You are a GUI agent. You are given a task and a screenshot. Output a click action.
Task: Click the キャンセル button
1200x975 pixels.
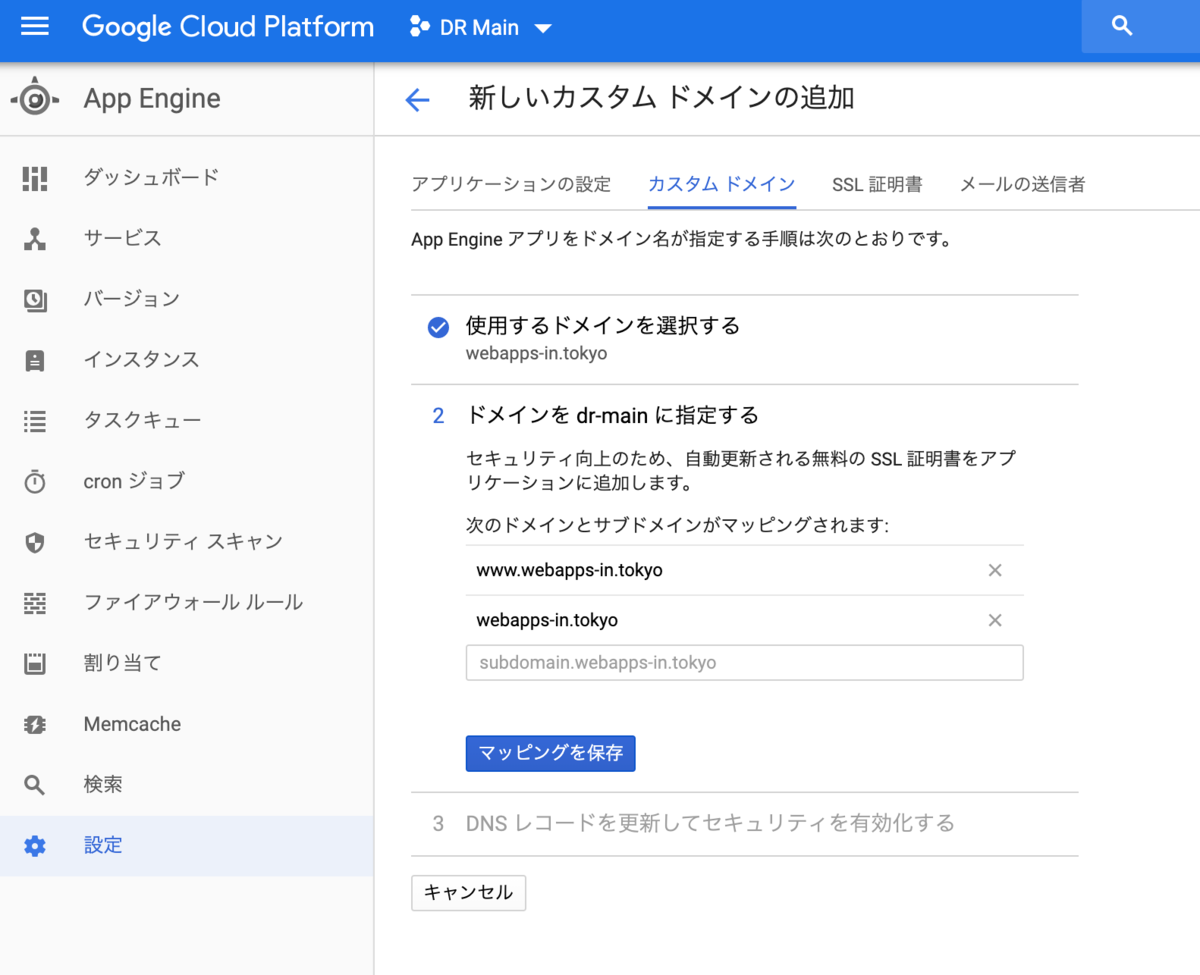coord(468,893)
